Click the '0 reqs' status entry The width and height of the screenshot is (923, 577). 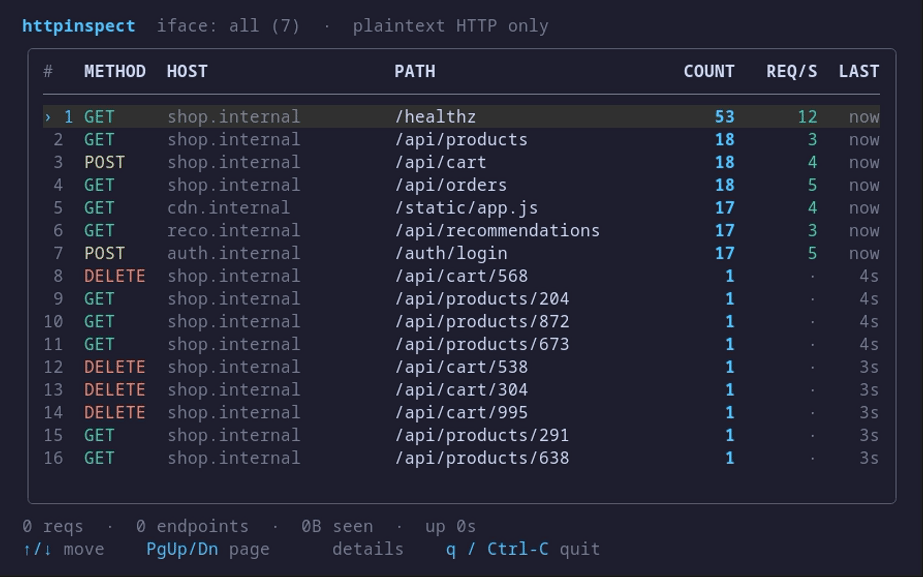[52, 526]
